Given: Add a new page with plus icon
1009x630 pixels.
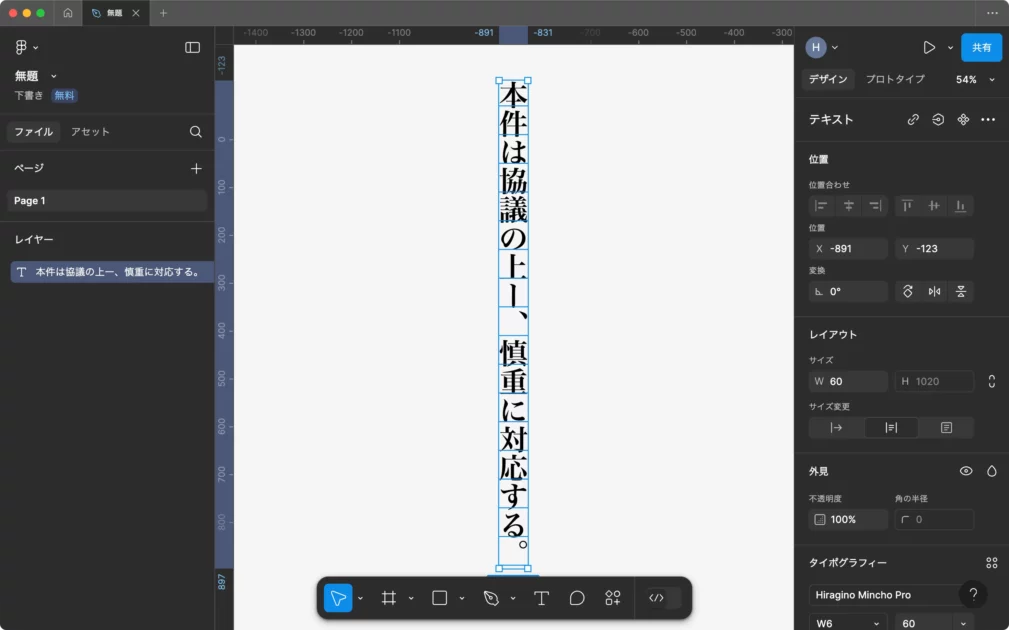Looking at the screenshot, I should pyautogui.click(x=196, y=169).
